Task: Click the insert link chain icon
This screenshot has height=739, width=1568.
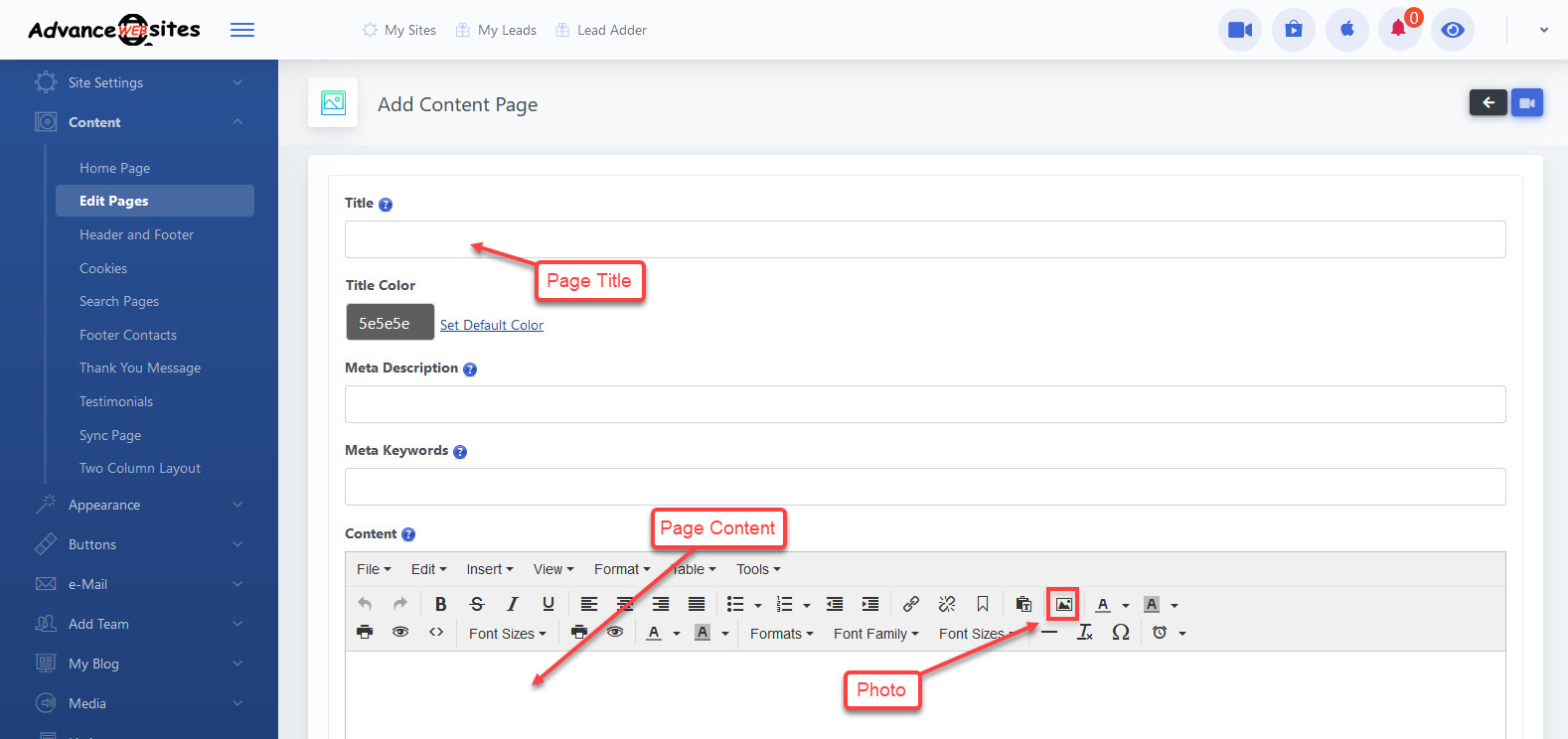Action: 910,604
